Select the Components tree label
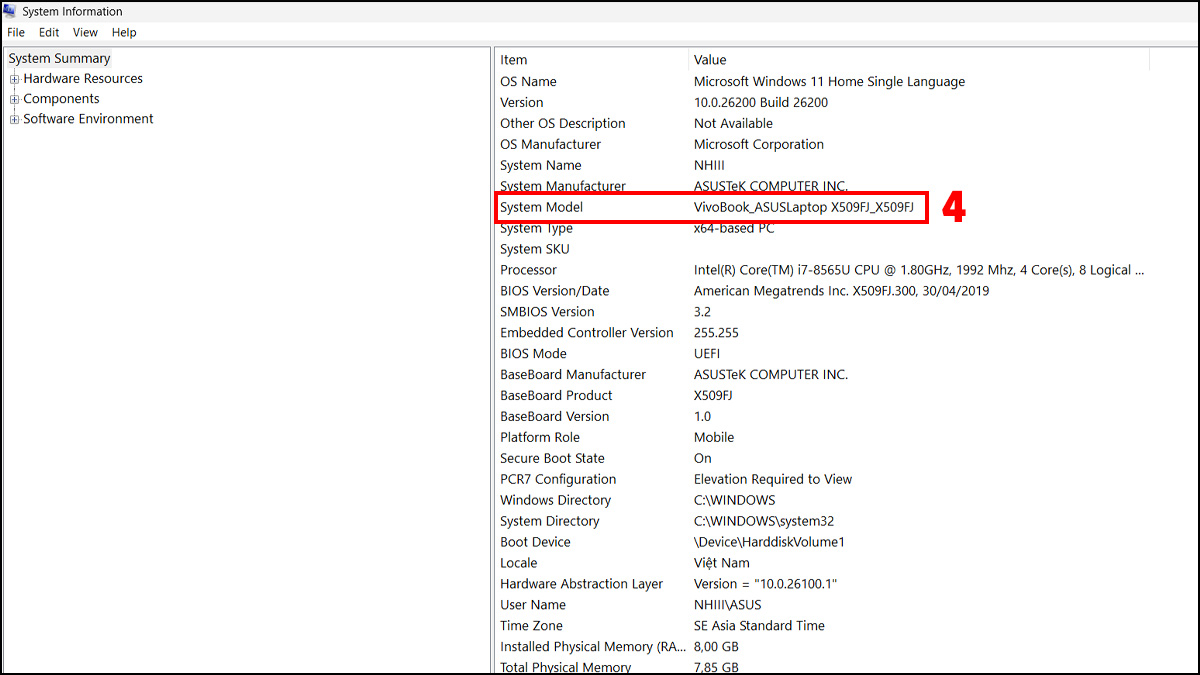Image resolution: width=1200 pixels, height=675 pixels. pyautogui.click(x=61, y=98)
